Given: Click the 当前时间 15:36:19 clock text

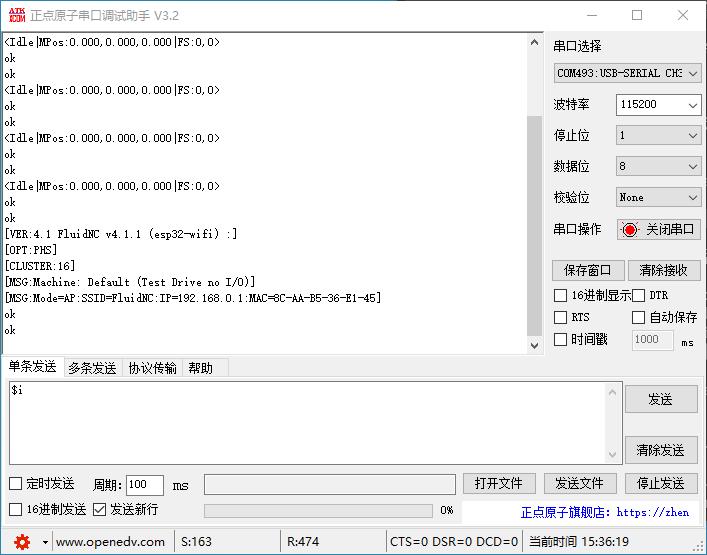Looking at the screenshot, I should click(579, 541).
